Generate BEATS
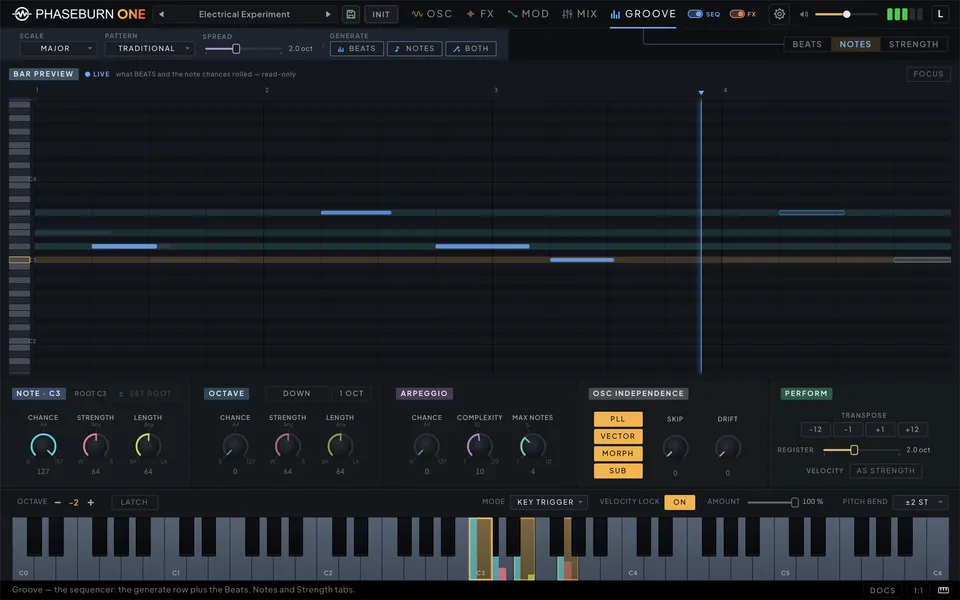Viewport: 960px width, 600px height. pyautogui.click(x=357, y=48)
